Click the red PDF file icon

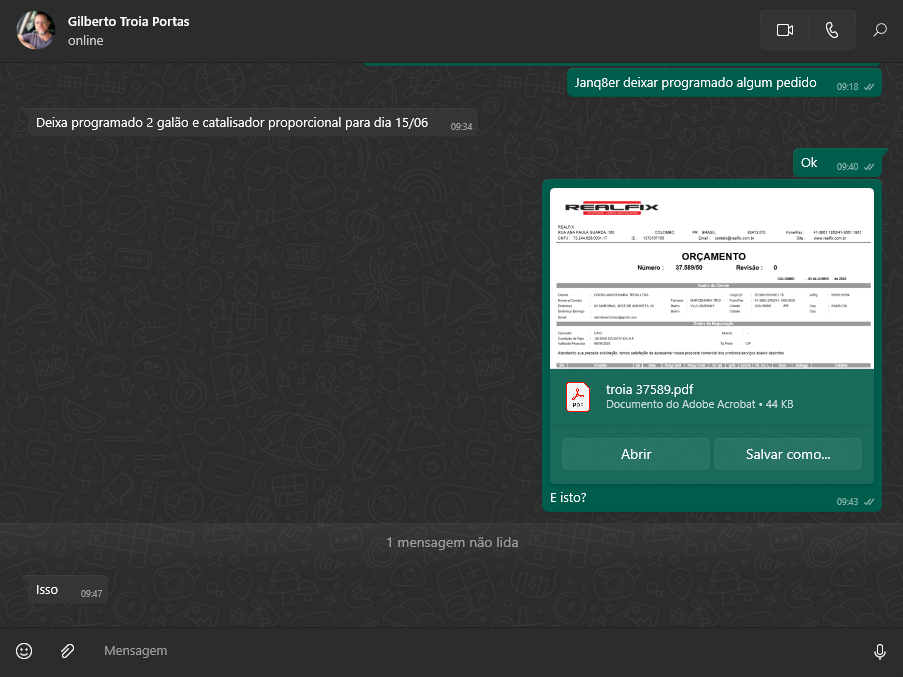tap(578, 397)
